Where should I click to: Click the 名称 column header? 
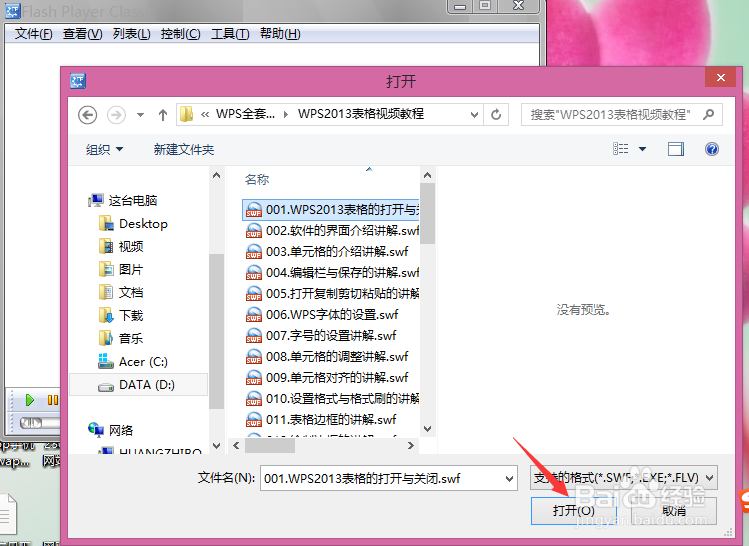click(x=257, y=180)
